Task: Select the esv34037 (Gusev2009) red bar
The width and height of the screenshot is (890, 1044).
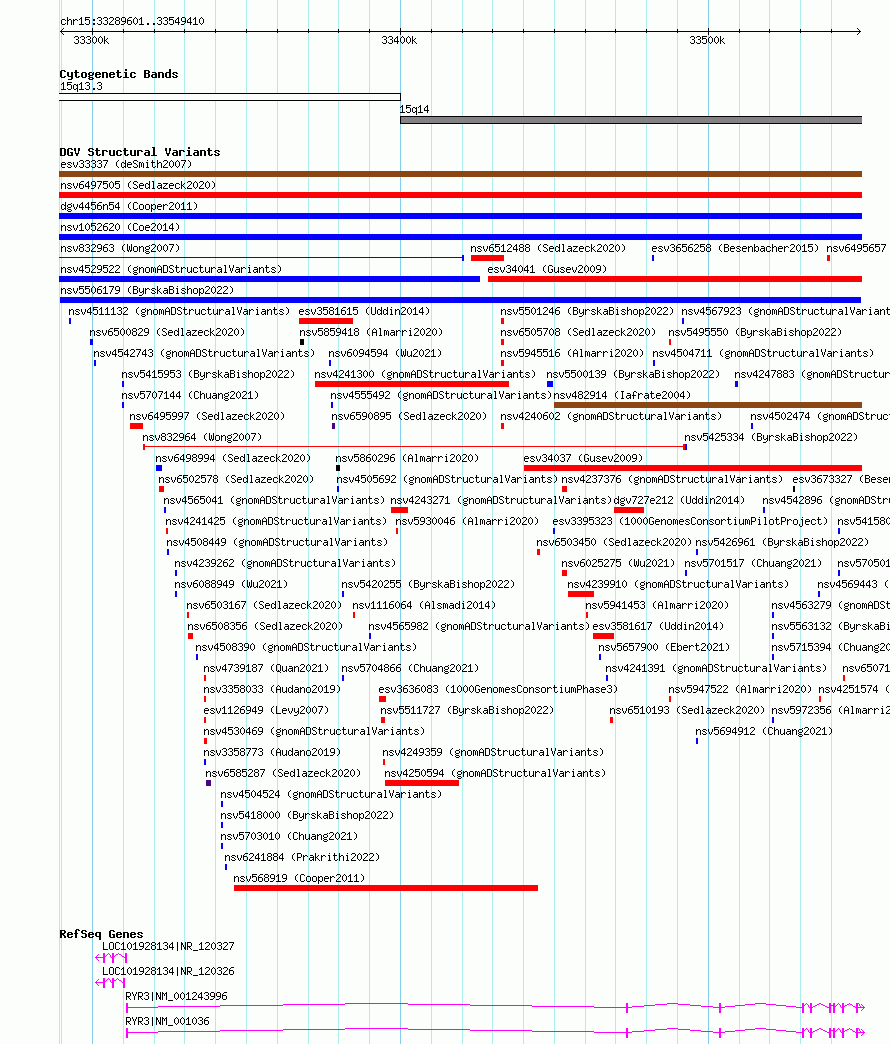Action: [x=693, y=468]
